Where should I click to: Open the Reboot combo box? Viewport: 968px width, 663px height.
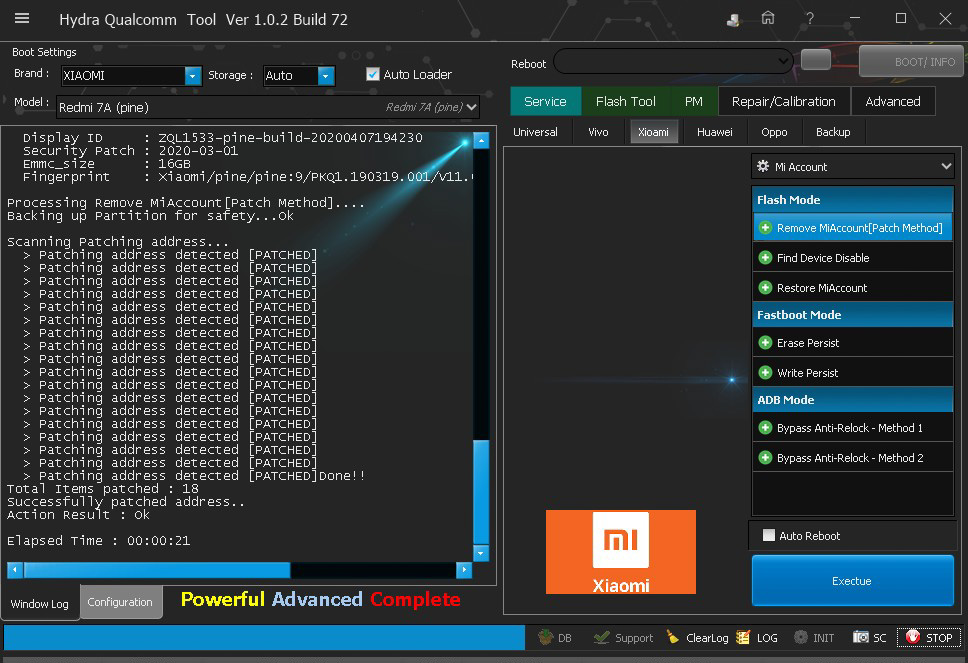point(672,62)
